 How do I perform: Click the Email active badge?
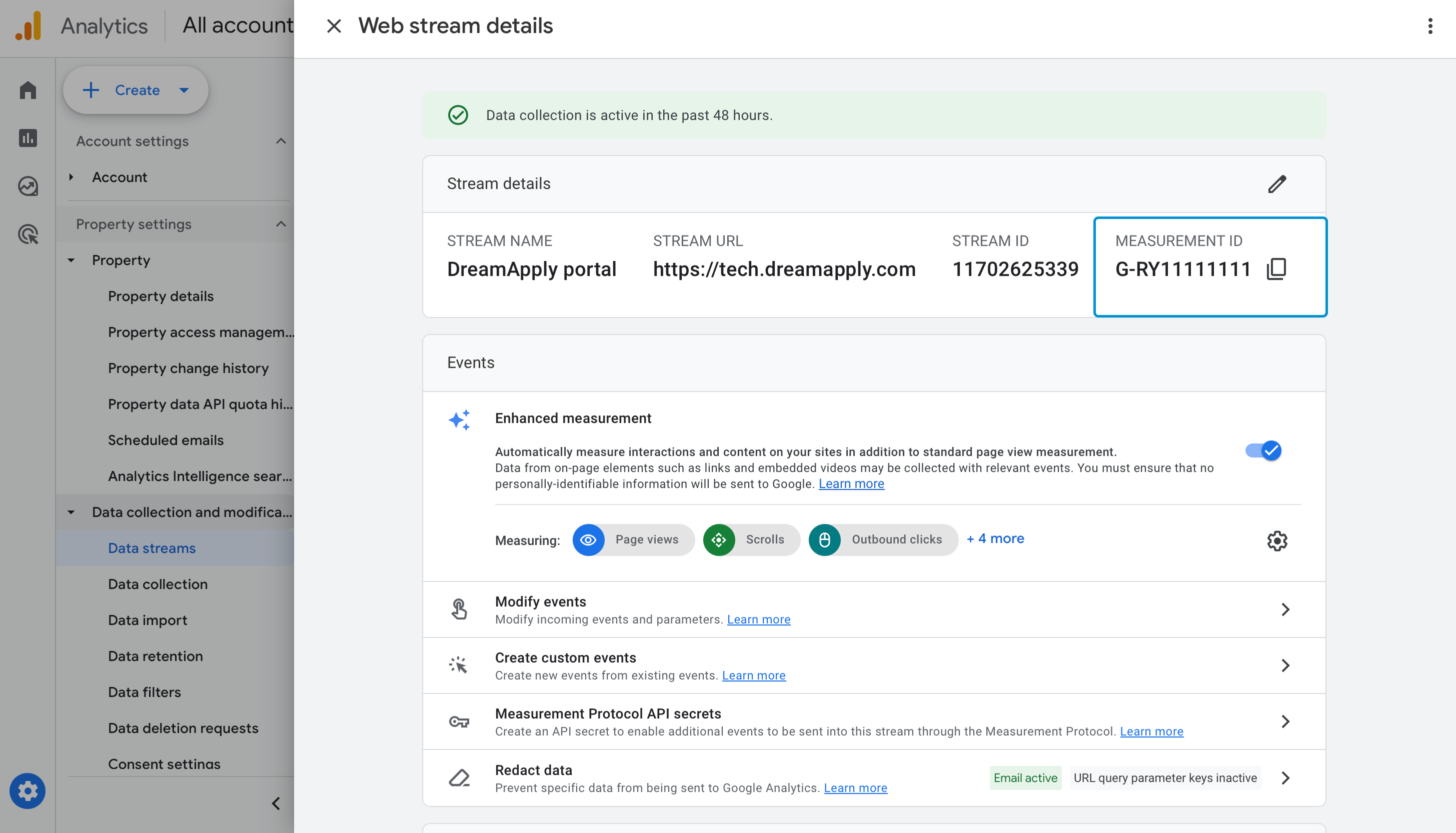[x=1025, y=778]
